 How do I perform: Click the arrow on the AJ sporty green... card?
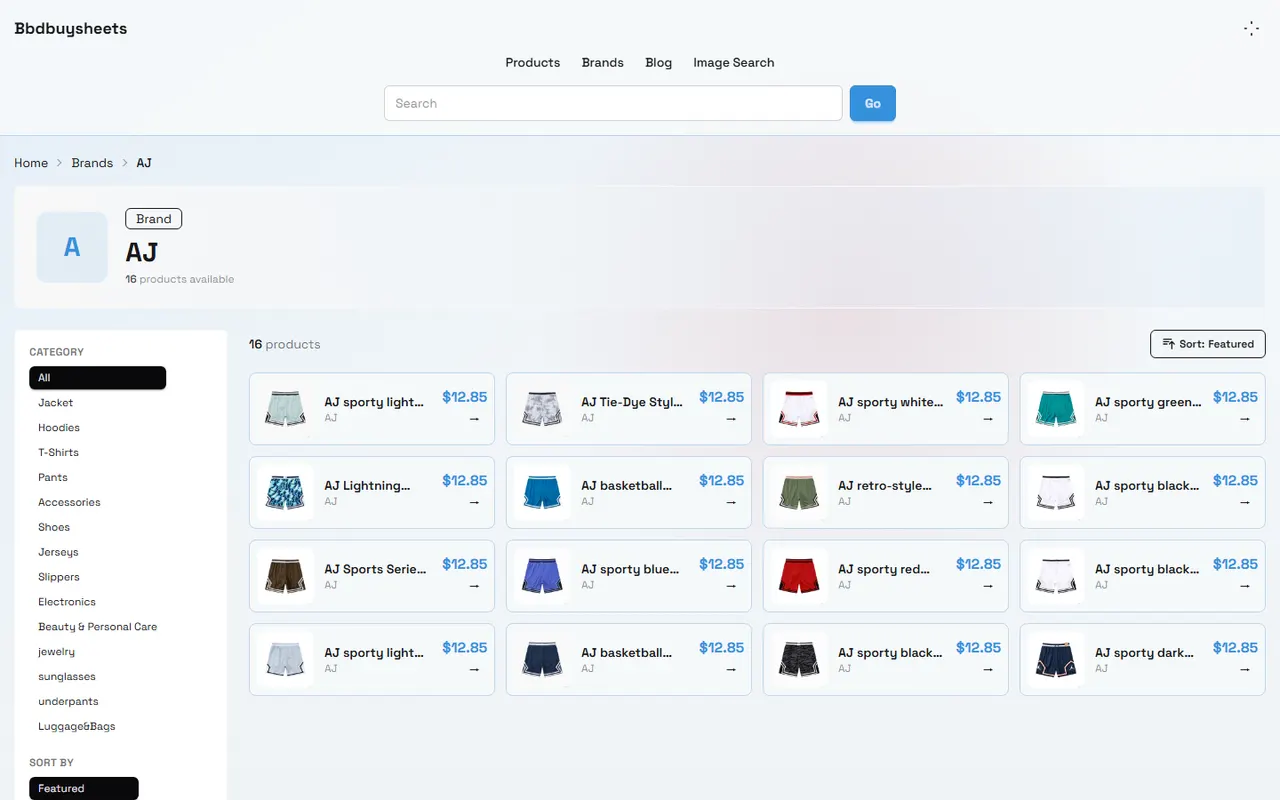(1245, 419)
